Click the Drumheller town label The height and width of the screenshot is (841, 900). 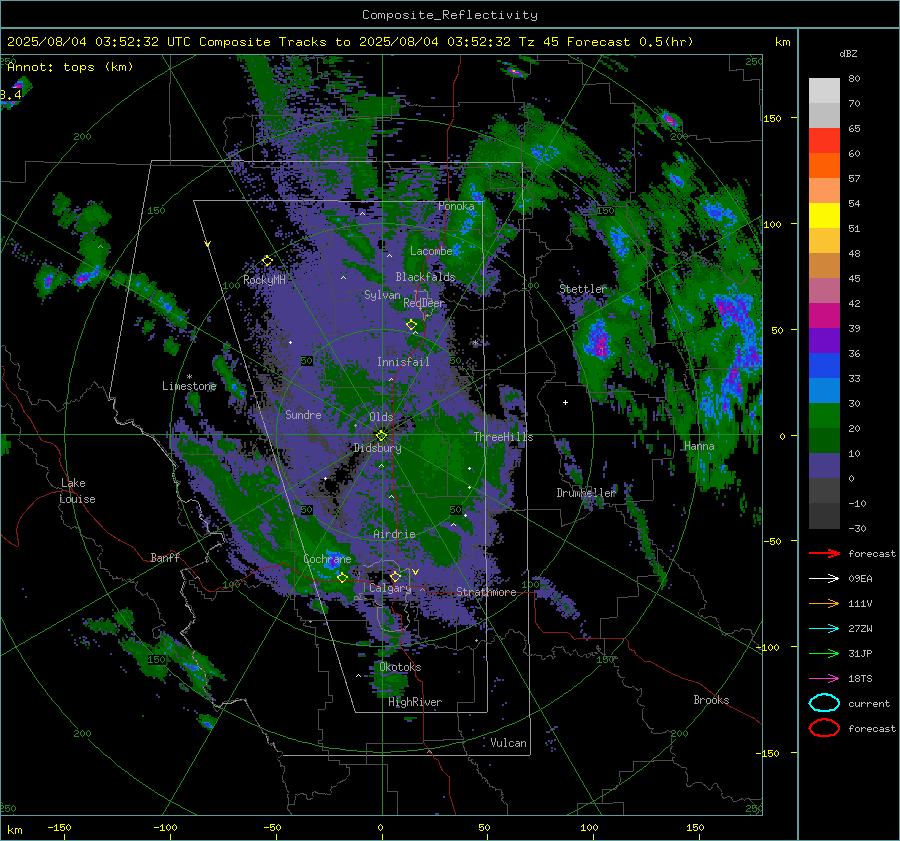[586, 493]
